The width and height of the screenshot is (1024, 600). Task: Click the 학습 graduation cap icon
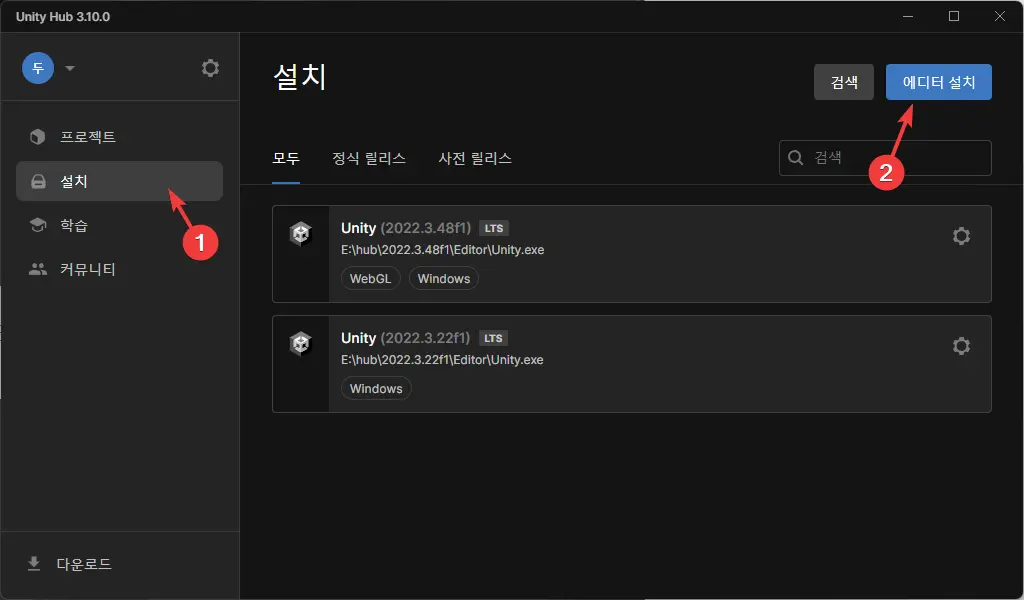coord(38,225)
